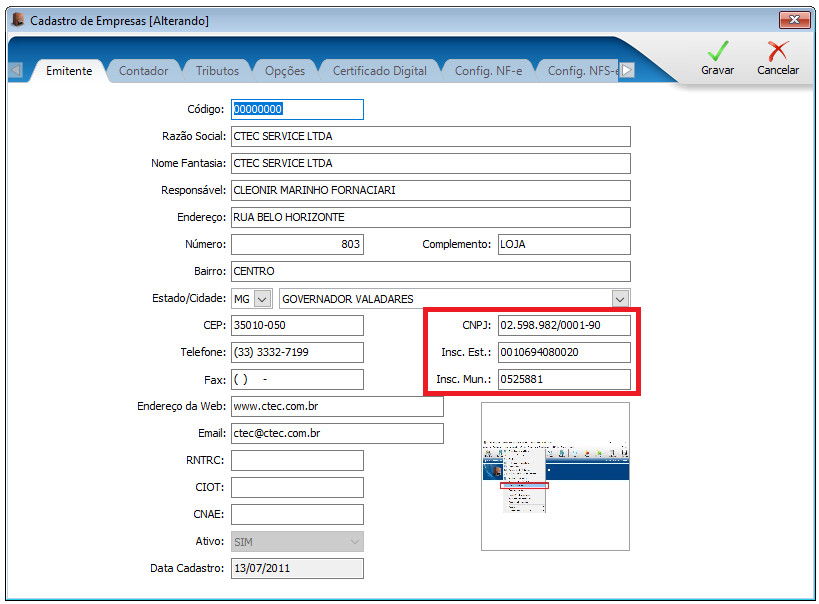Expand the Governador Valadares city dropdown
This screenshot has height=604, width=819.
click(620, 299)
